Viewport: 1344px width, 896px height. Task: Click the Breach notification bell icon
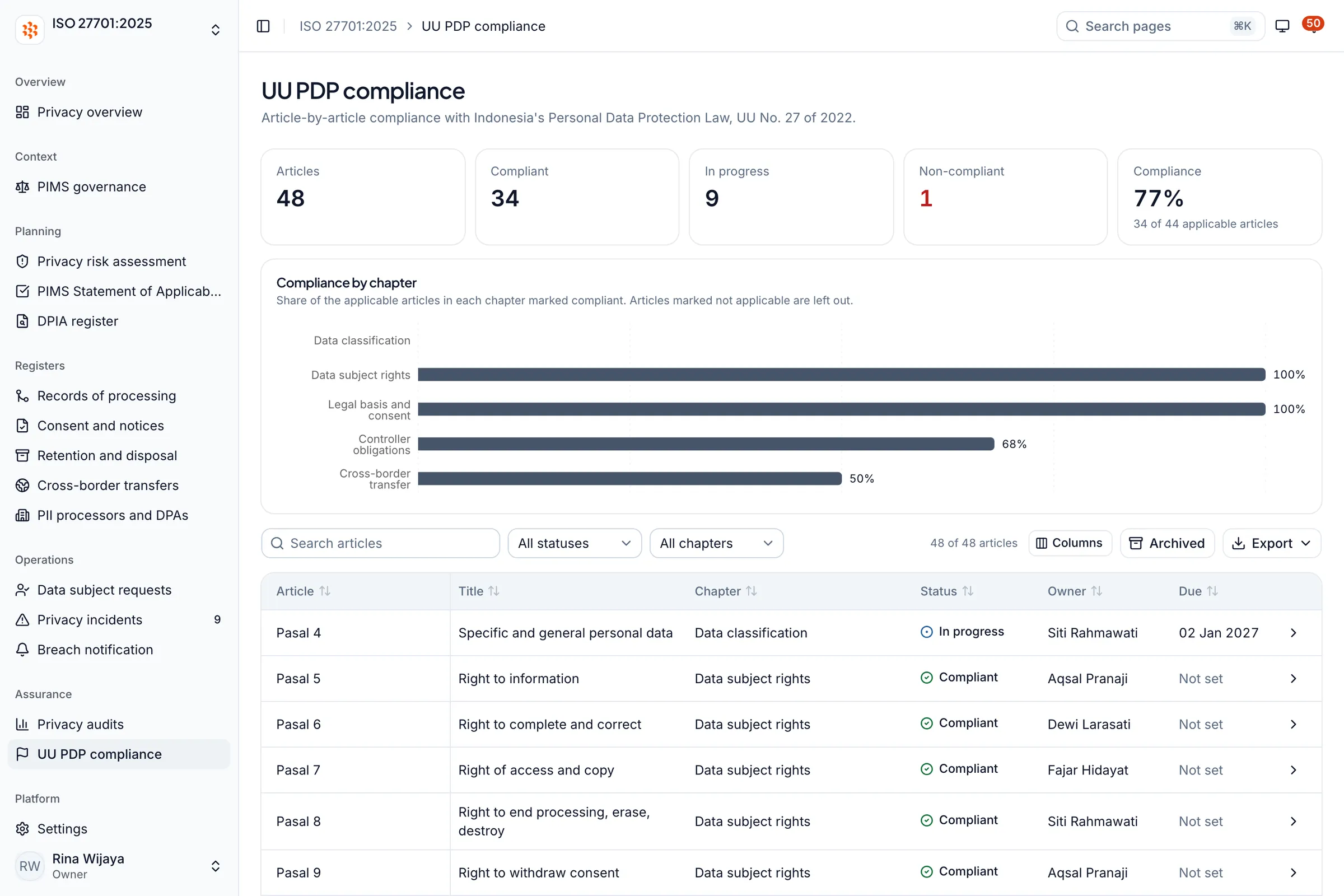click(x=22, y=650)
